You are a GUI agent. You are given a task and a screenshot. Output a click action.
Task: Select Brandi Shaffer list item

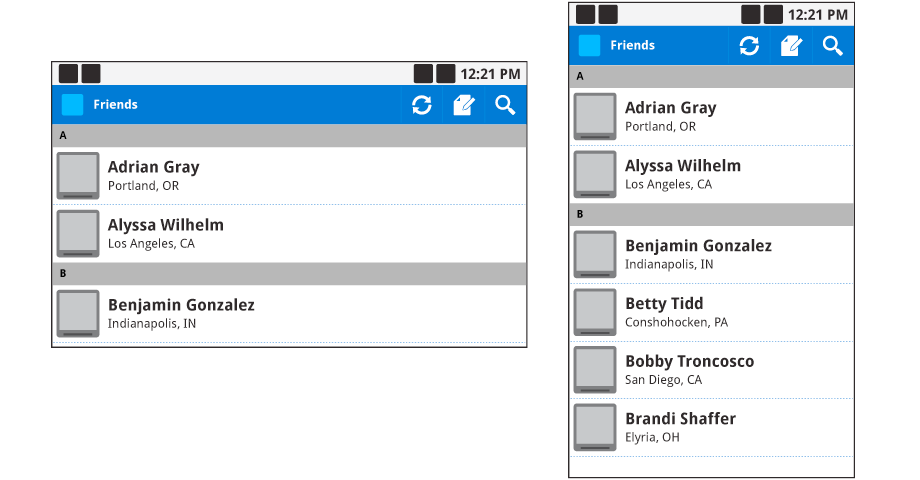pos(712,427)
